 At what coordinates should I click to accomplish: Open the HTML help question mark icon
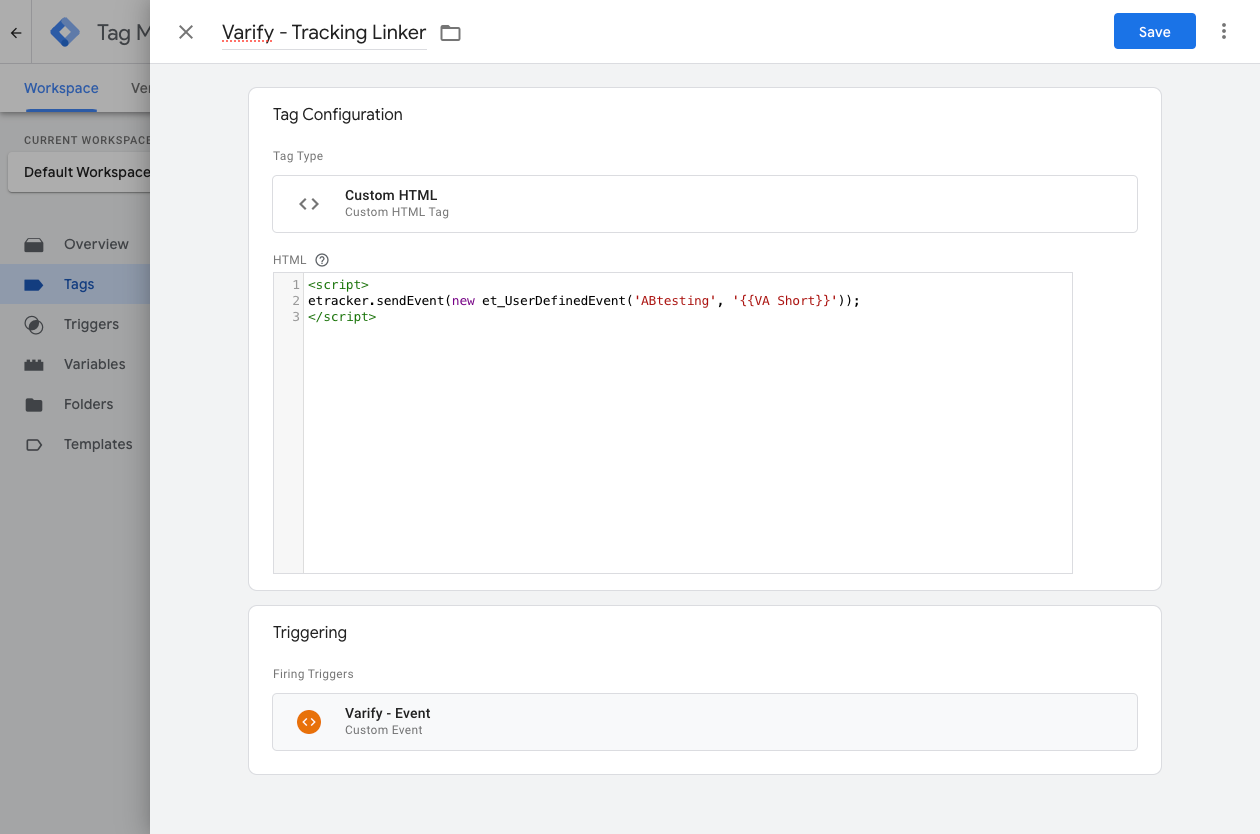coord(322,260)
